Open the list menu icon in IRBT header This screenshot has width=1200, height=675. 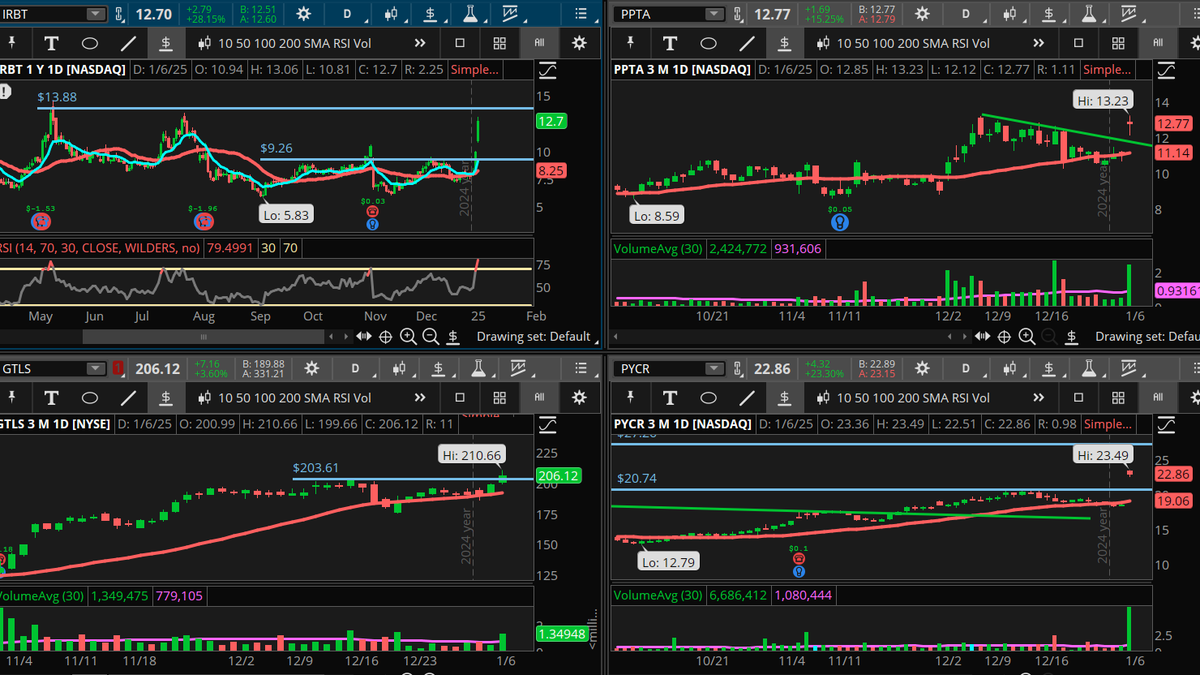[x=581, y=14]
